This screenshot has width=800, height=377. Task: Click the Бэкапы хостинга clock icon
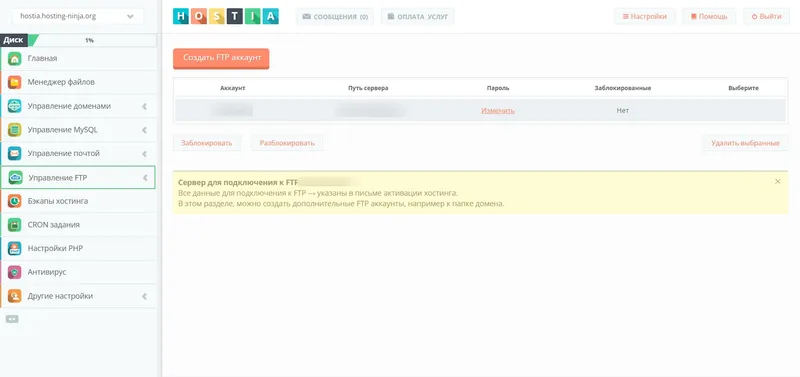click(x=14, y=201)
